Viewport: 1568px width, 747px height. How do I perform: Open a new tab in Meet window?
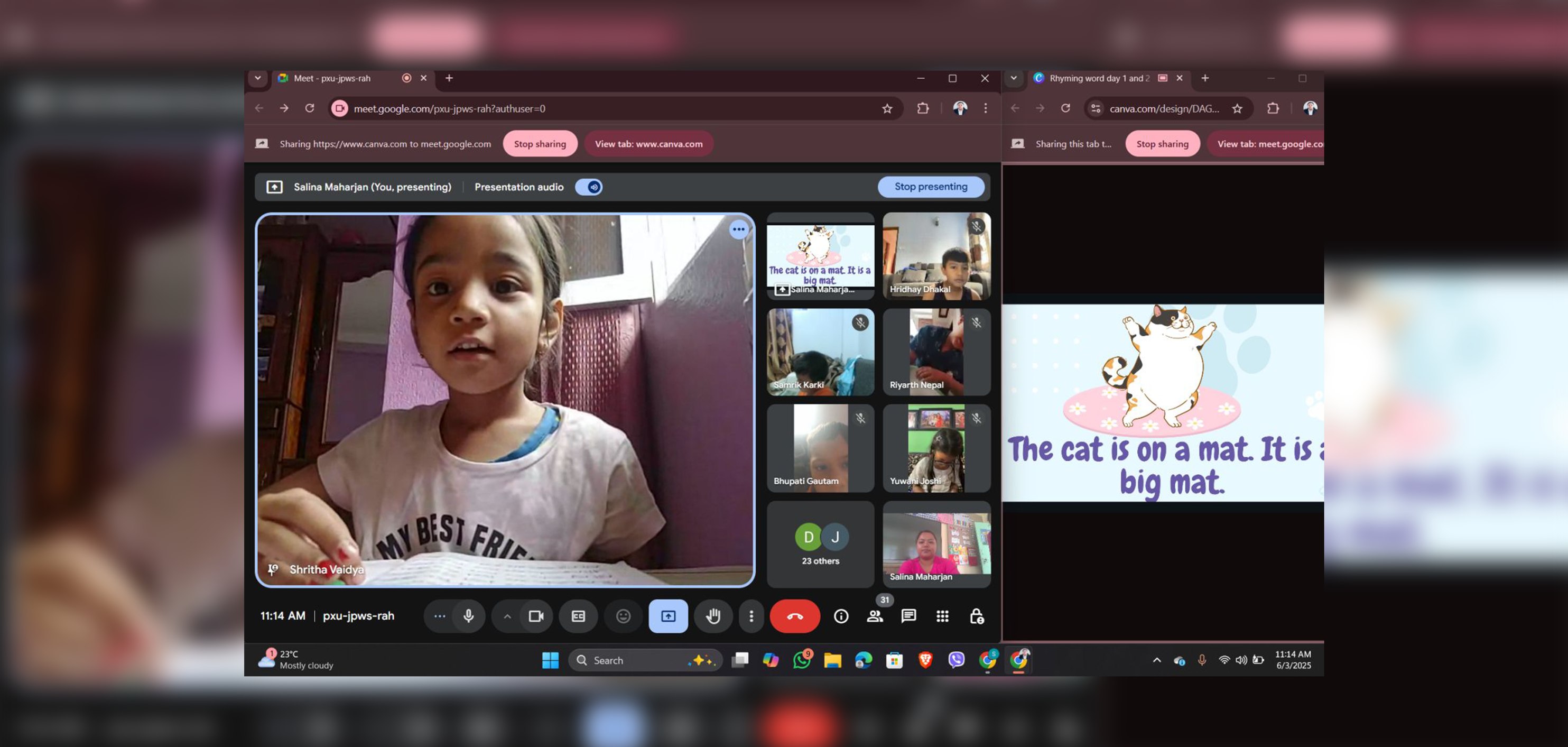point(449,78)
